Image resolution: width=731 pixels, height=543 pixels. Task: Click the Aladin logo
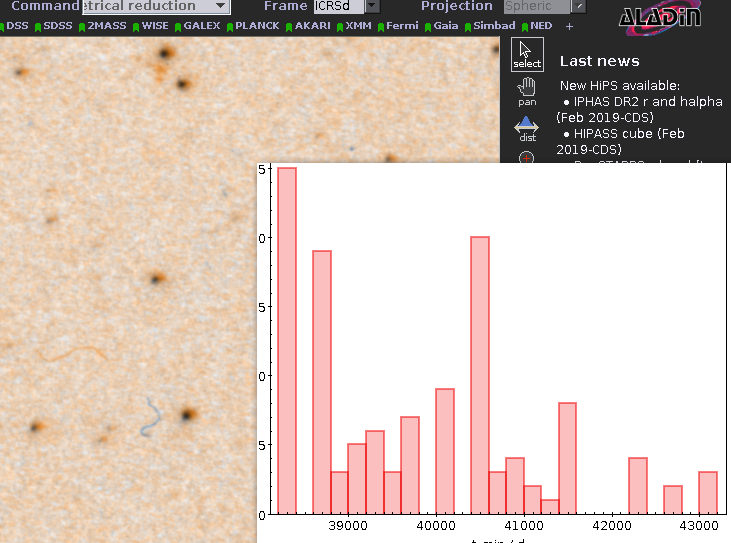pyautogui.click(x=660, y=18)
